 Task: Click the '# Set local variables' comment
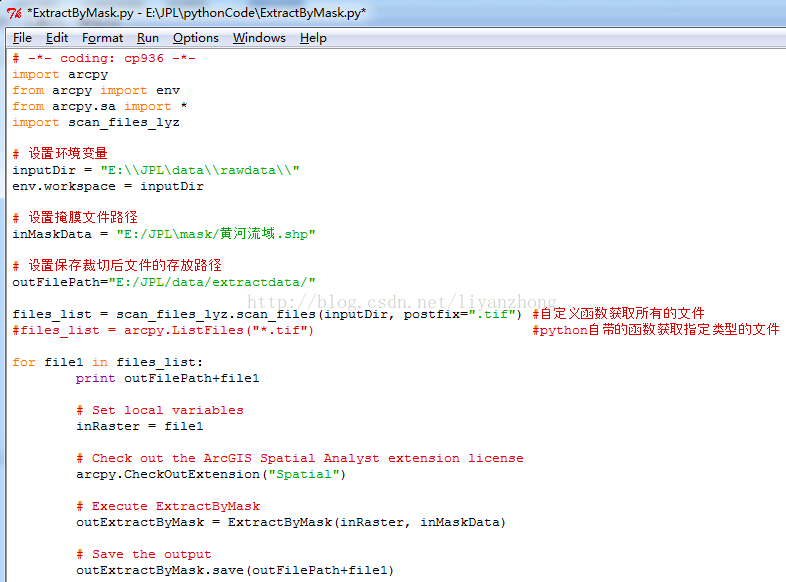160,411
